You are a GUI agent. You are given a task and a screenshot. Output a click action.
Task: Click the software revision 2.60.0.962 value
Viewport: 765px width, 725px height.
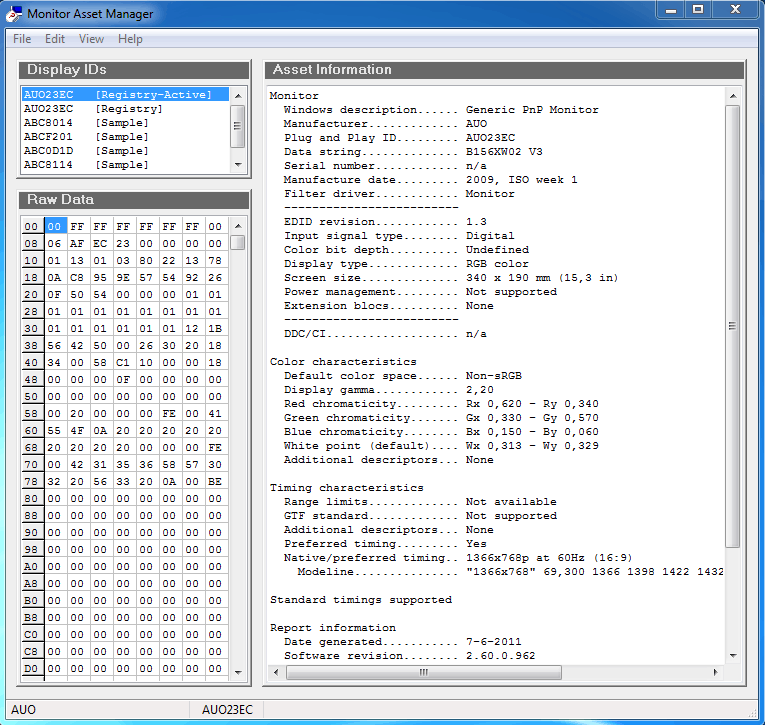[501, 656]
